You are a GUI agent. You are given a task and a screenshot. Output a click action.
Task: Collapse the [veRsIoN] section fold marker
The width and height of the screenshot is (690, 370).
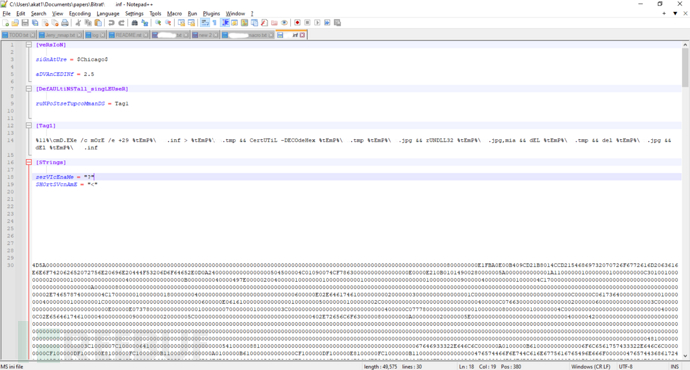[x=29, y=45]
